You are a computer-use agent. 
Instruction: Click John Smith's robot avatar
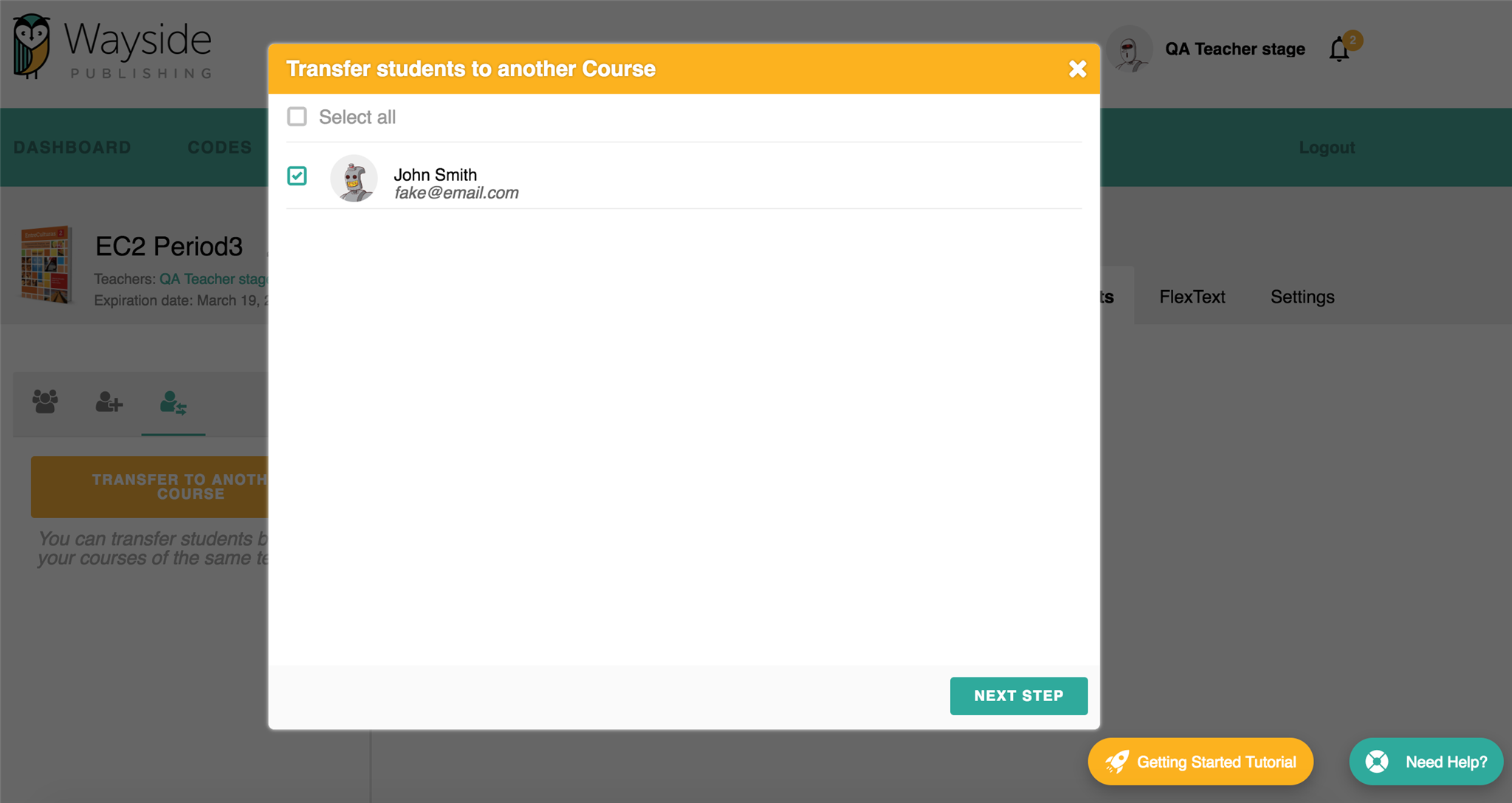354,178
